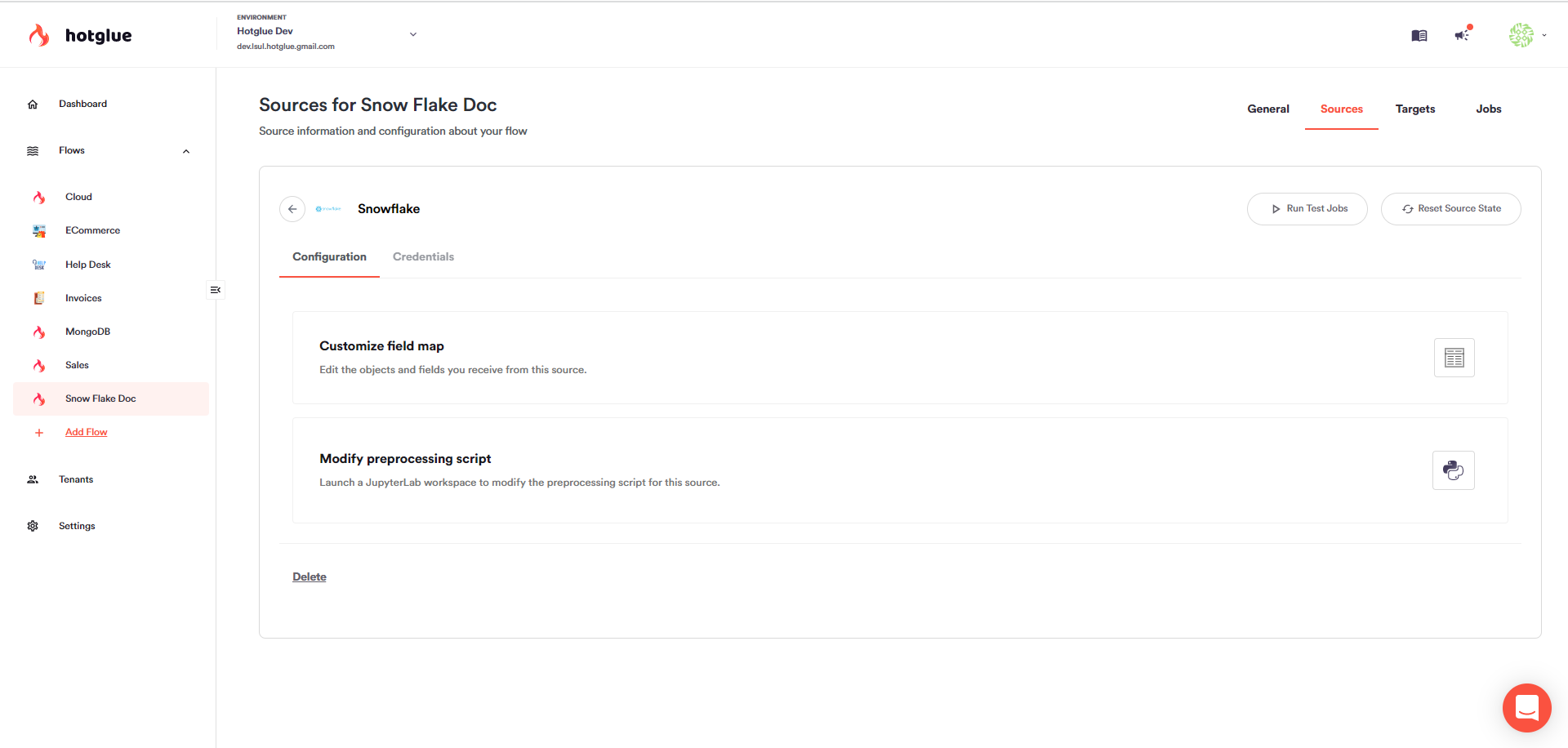Open the chat support bubble
This screenshot has height=748, width=1568.
[x=1527, y=708]
